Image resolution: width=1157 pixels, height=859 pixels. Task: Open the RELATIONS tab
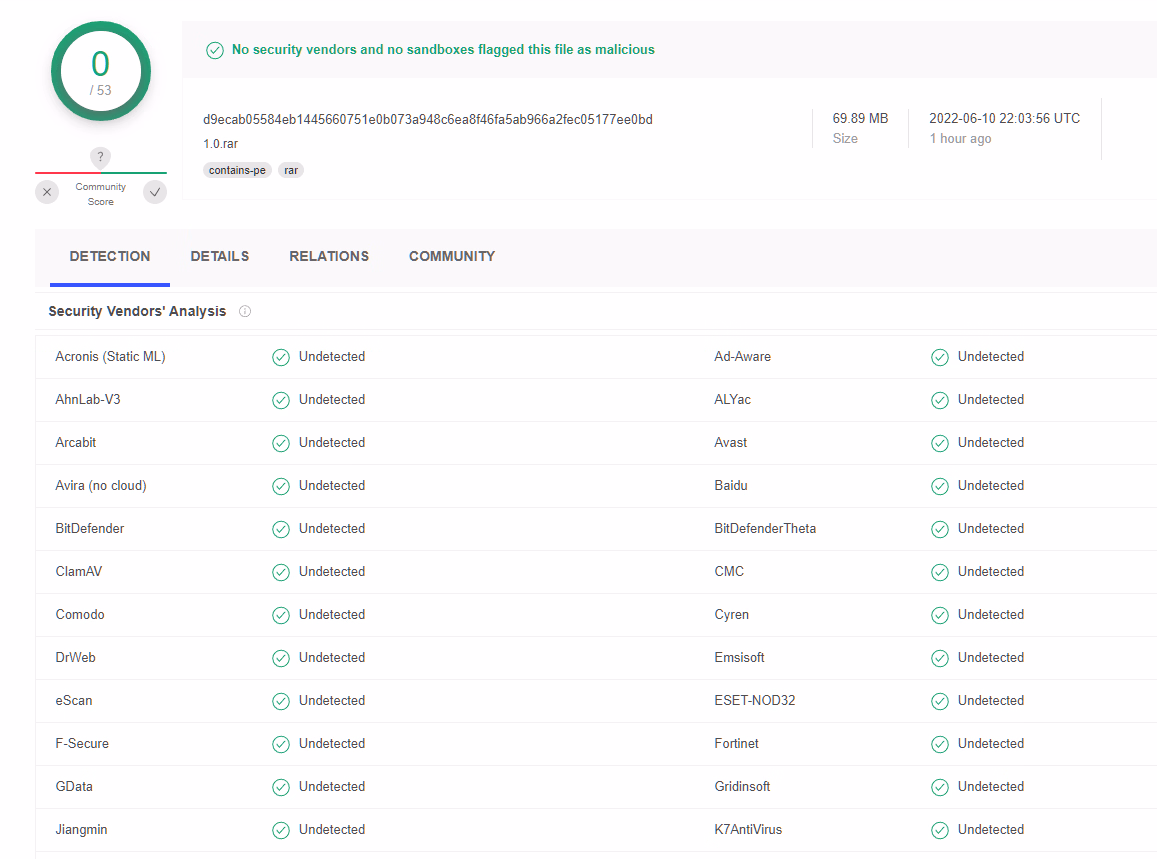(329, 256)
